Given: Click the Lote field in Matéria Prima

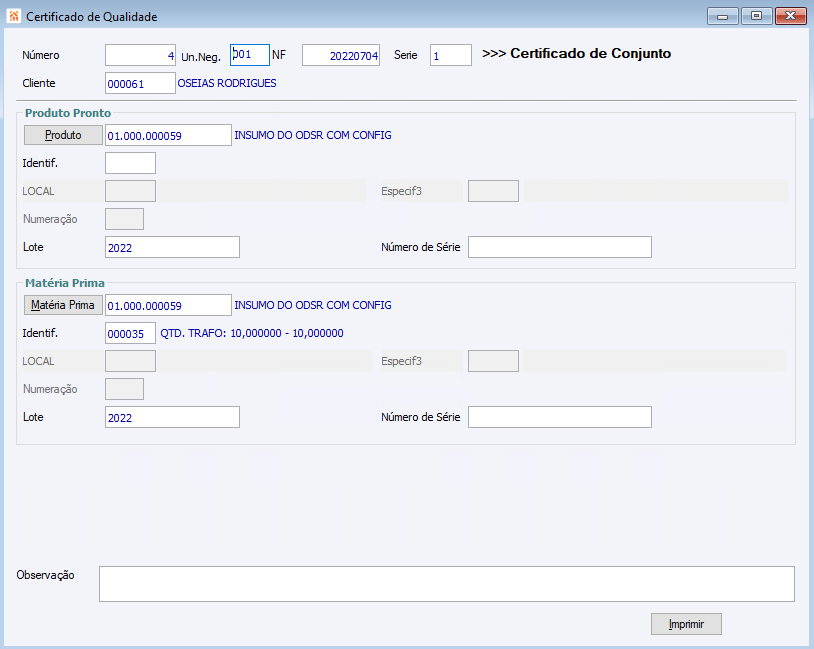Looking at the screenshot, I should [172, 417].
